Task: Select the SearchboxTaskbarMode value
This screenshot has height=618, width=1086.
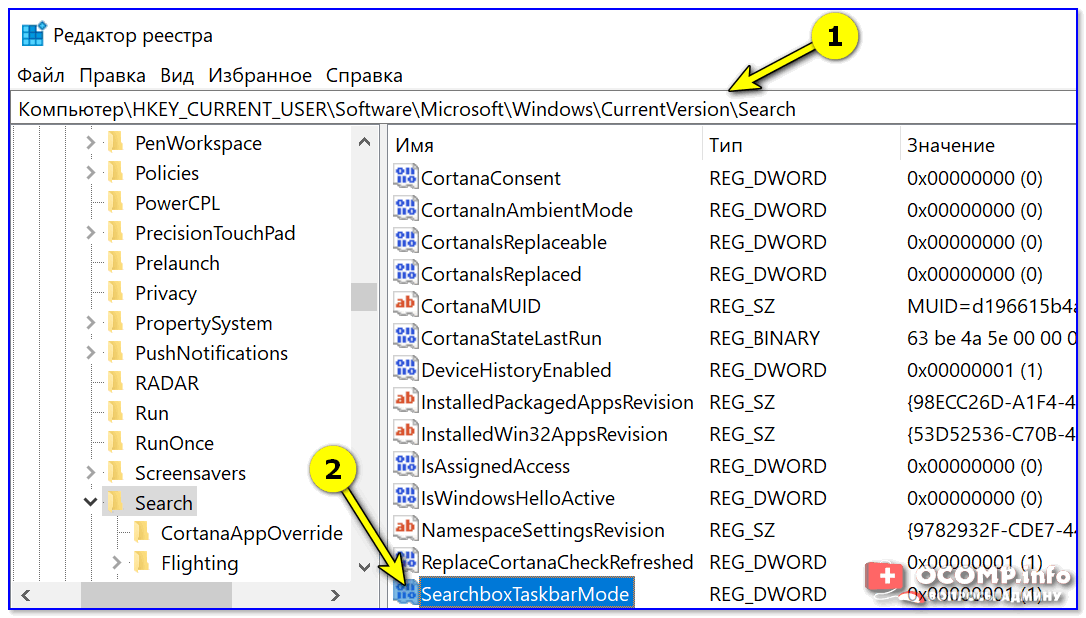Action: (x=525, y=594)
